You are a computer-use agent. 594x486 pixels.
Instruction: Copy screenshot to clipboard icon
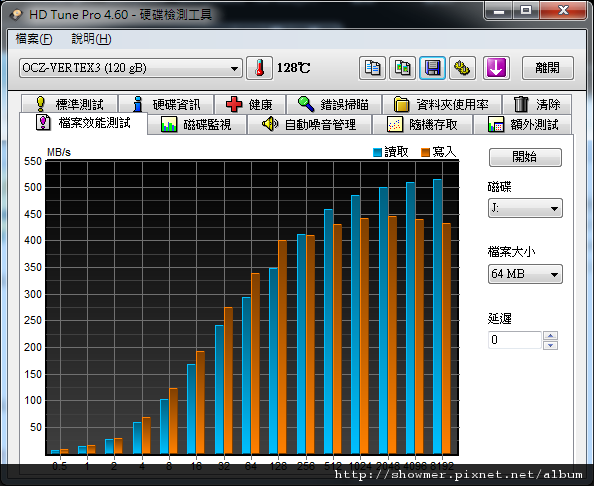pos(402,68)
